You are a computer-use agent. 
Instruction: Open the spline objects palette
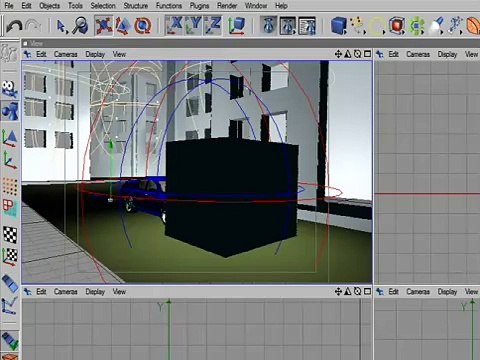point(357,26)
